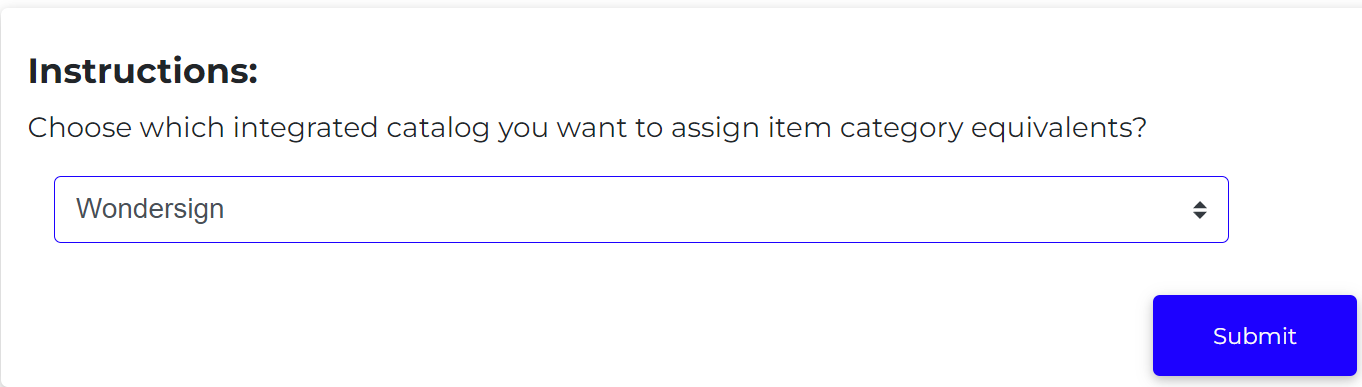Click the "Submit" label text

(1254, 336)
